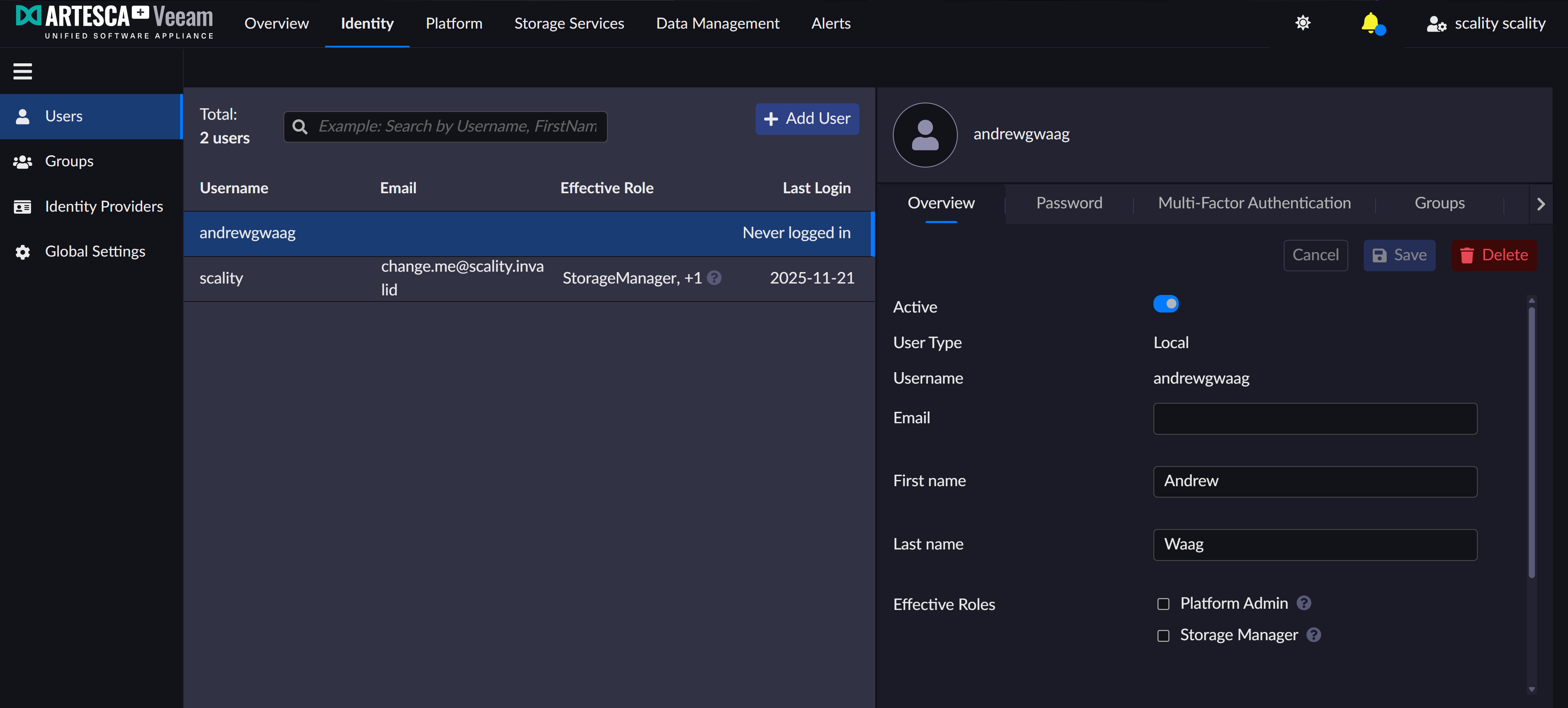Click the help icon beside Storage Manager
The image size is (1568, 708).
pos(1314,634)
